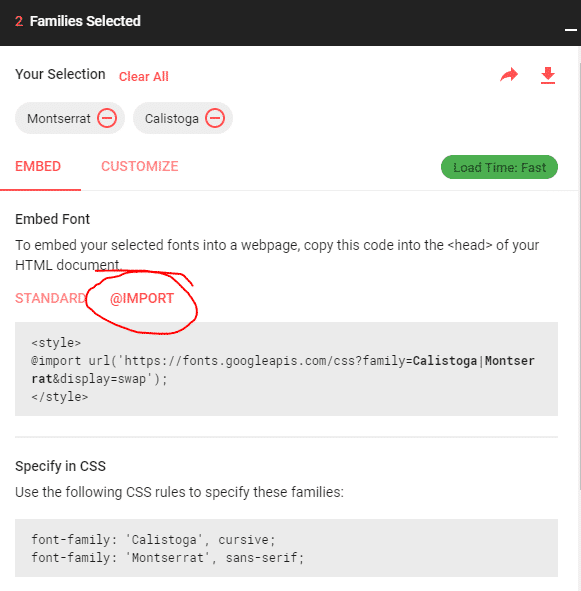Download the selected font families
581x591 pixels.
click(548, 75)
